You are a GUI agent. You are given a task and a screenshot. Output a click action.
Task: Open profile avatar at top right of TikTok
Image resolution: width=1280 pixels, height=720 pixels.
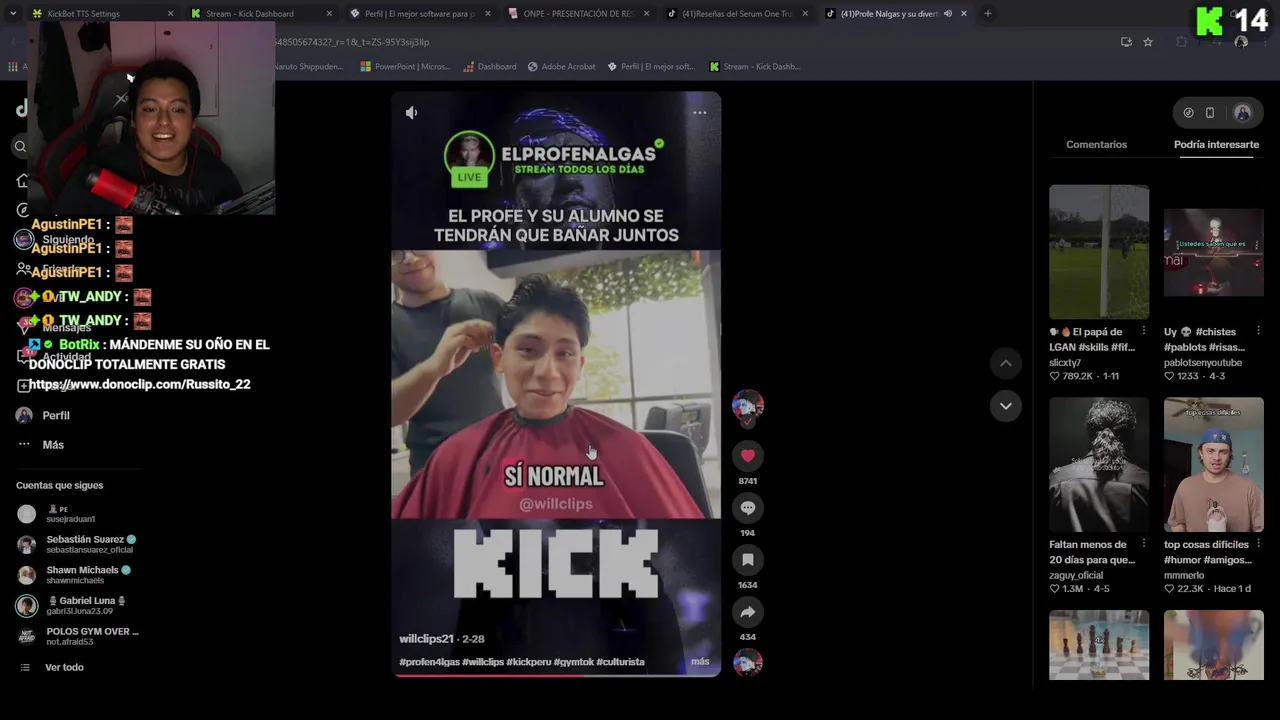1242,113
